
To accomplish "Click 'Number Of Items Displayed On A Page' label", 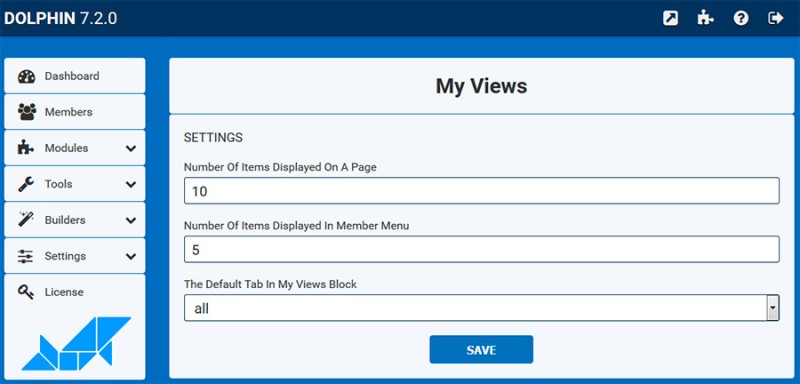I will [x=280, y=167].
